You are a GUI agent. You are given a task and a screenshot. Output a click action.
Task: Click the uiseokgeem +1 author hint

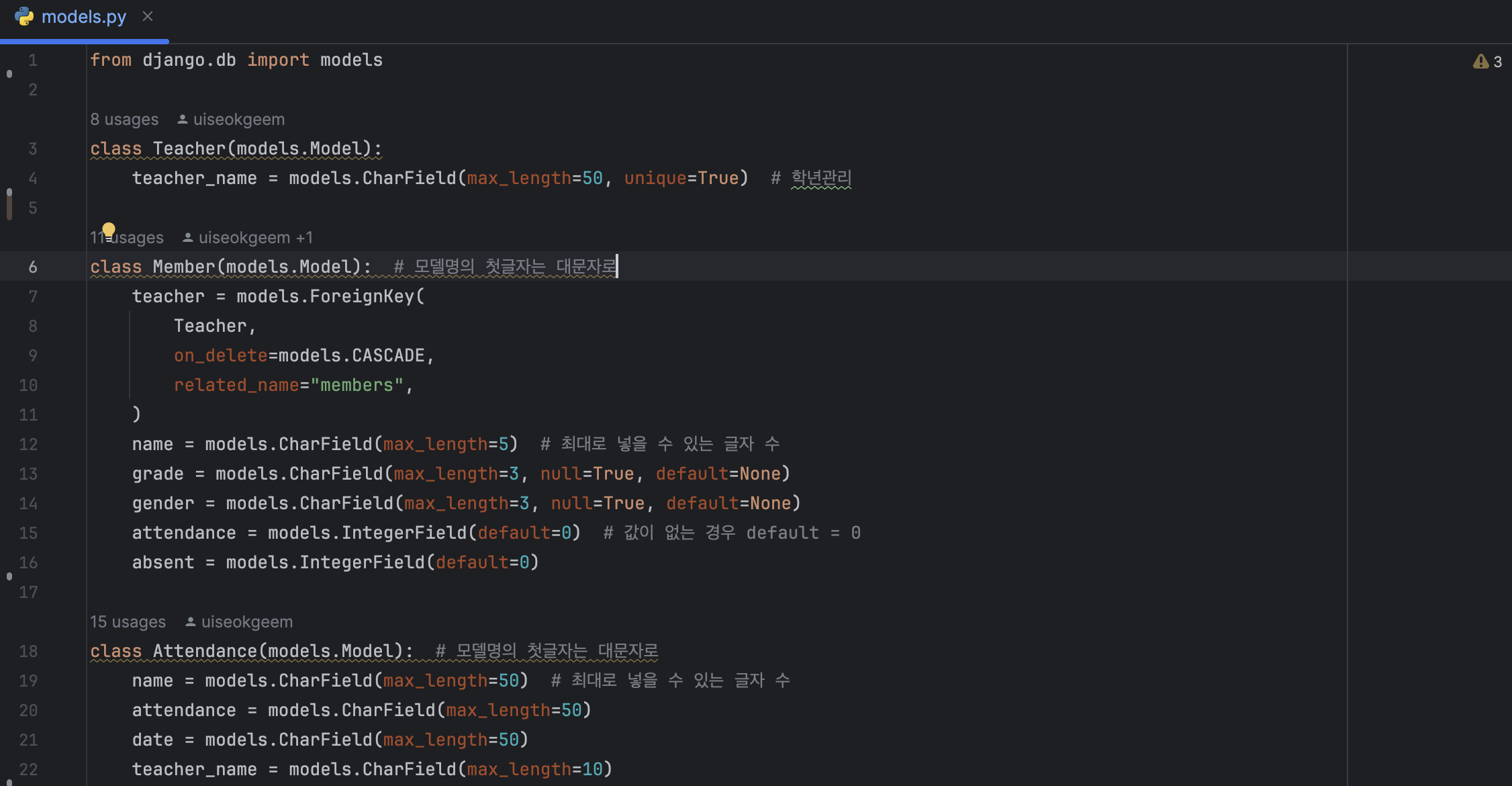(255, 238)
